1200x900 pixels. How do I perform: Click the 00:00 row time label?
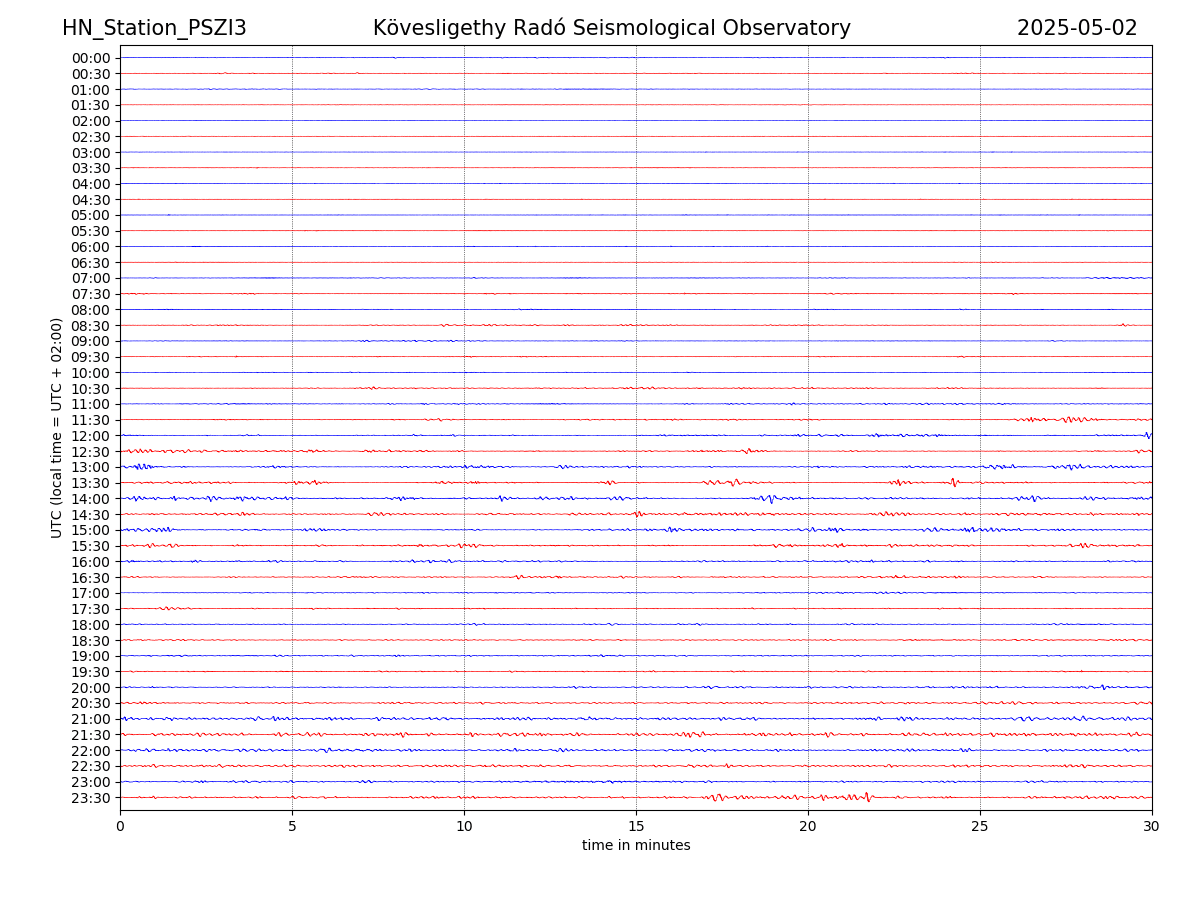pos(91,58)
